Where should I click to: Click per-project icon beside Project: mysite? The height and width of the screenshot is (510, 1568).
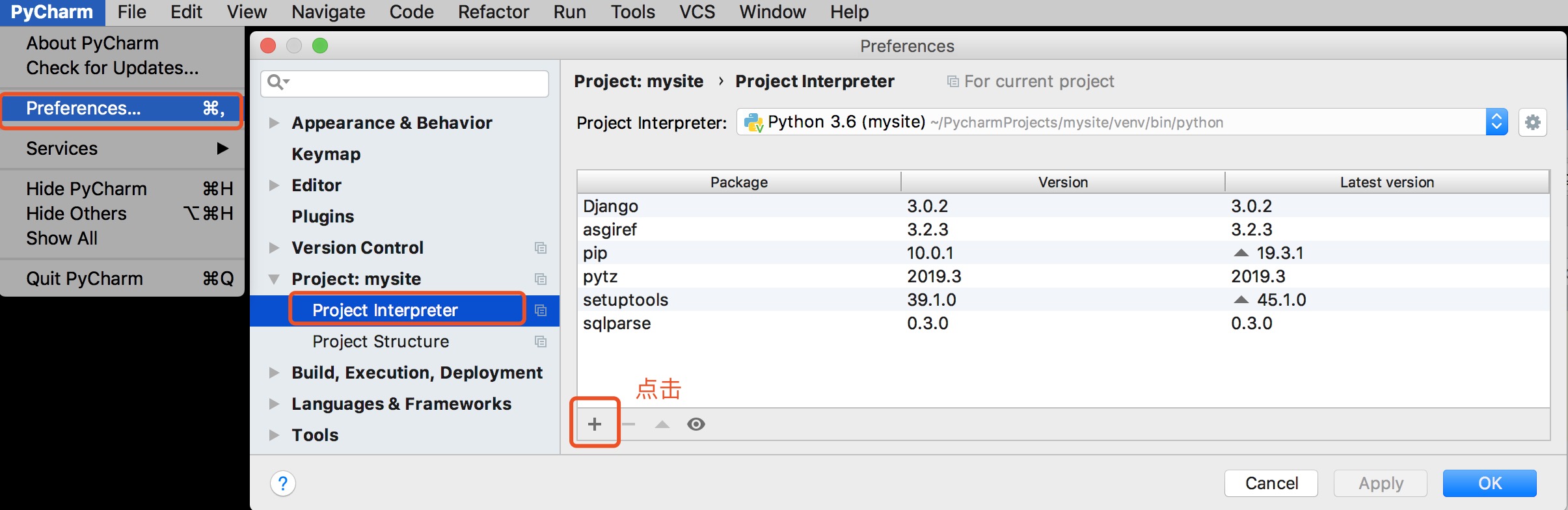[x=541, y=279]
